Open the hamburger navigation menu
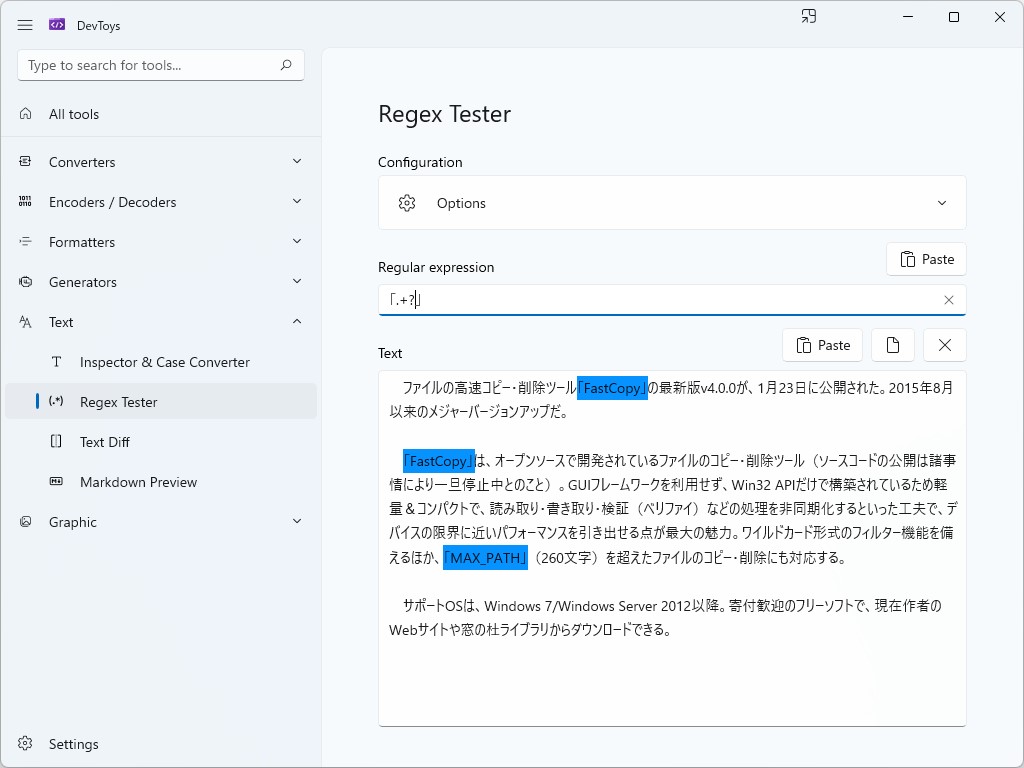Image resolution: width=1024 pixels, height=768 pixels. pos(25,25)
